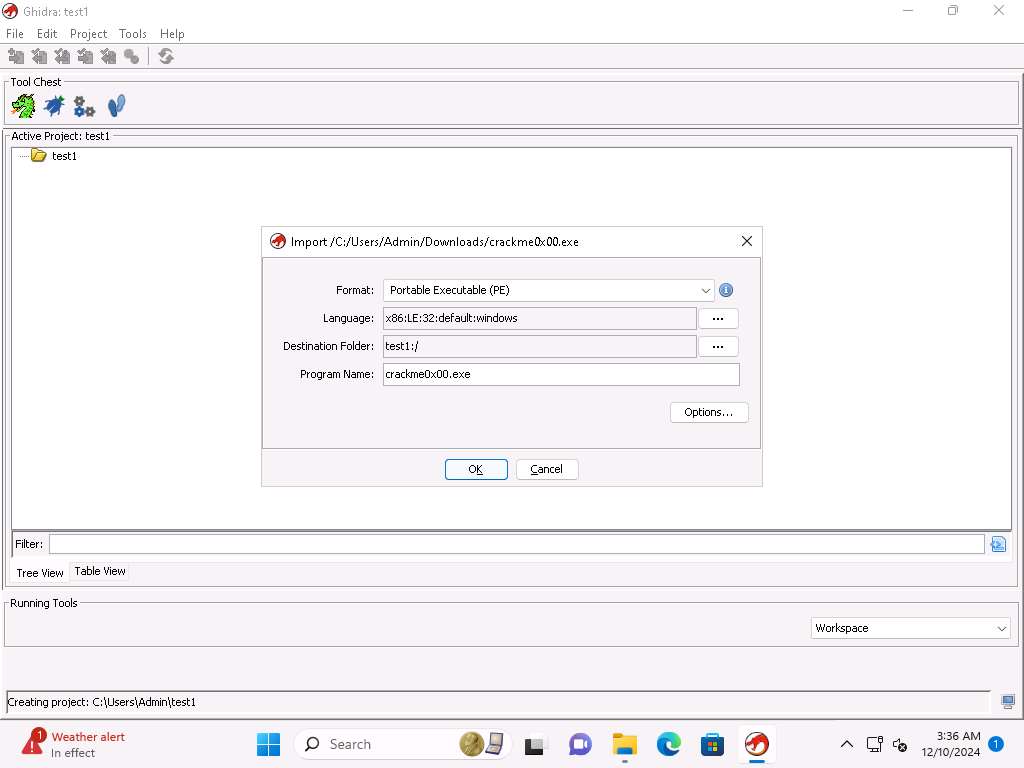Launch the Emulator gears tool
Image resolution: width=1024 pixels, height=768 pixels.
coord(84,106)
